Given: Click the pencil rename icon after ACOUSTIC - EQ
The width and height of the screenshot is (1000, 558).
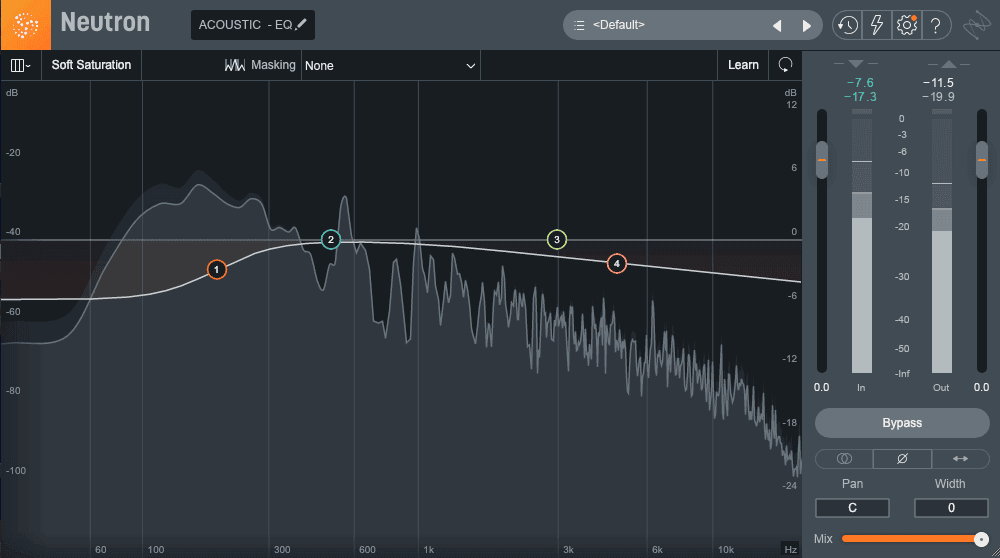Looking at the screenshot, I should coord(301,24).
